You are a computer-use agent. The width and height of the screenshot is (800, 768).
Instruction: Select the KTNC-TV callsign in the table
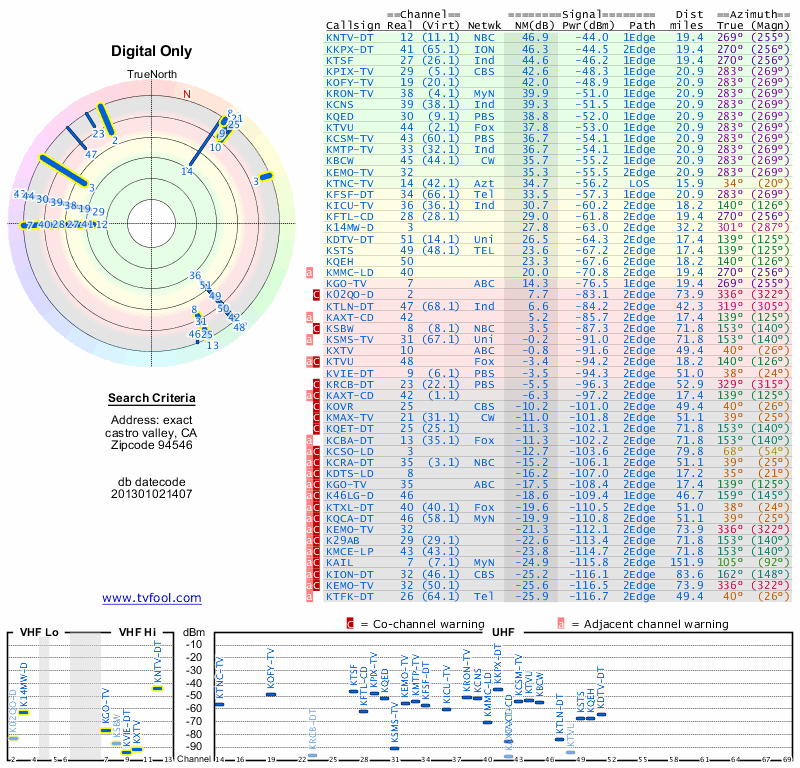pyautogui.click(x=349, y=183)
